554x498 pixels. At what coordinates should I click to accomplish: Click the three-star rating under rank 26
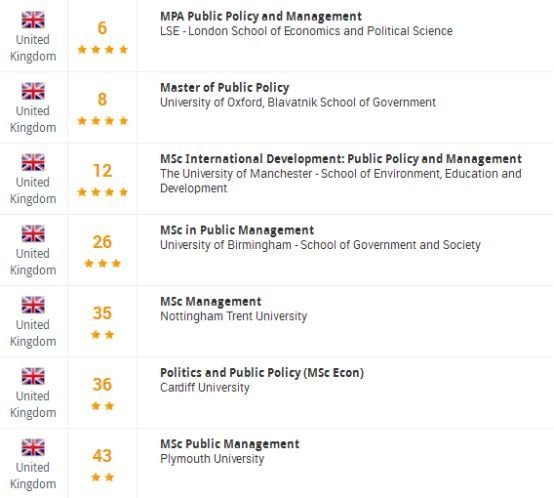coord(102,263)
